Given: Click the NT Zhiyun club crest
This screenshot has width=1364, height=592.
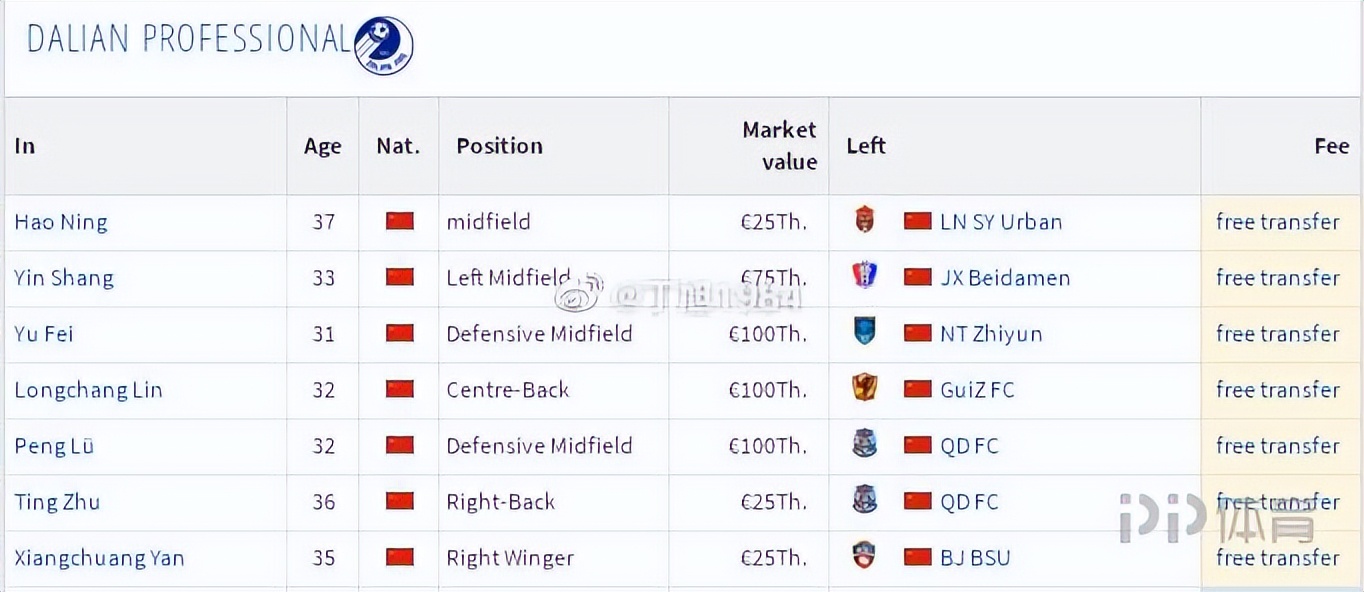Looking at the screenshot, I should (x=865, y=333).
